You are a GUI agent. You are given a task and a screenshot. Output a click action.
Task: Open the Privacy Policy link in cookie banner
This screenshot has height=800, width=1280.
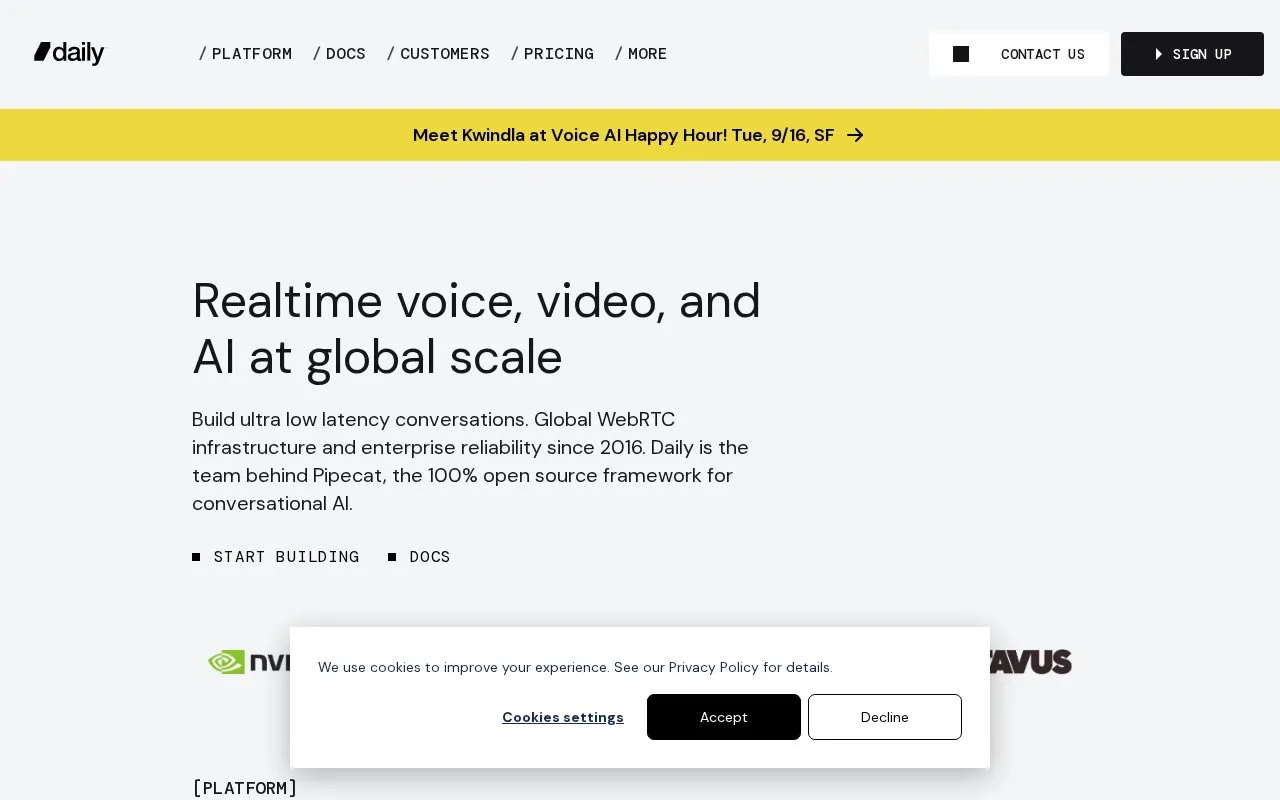(x=714, y=667)
